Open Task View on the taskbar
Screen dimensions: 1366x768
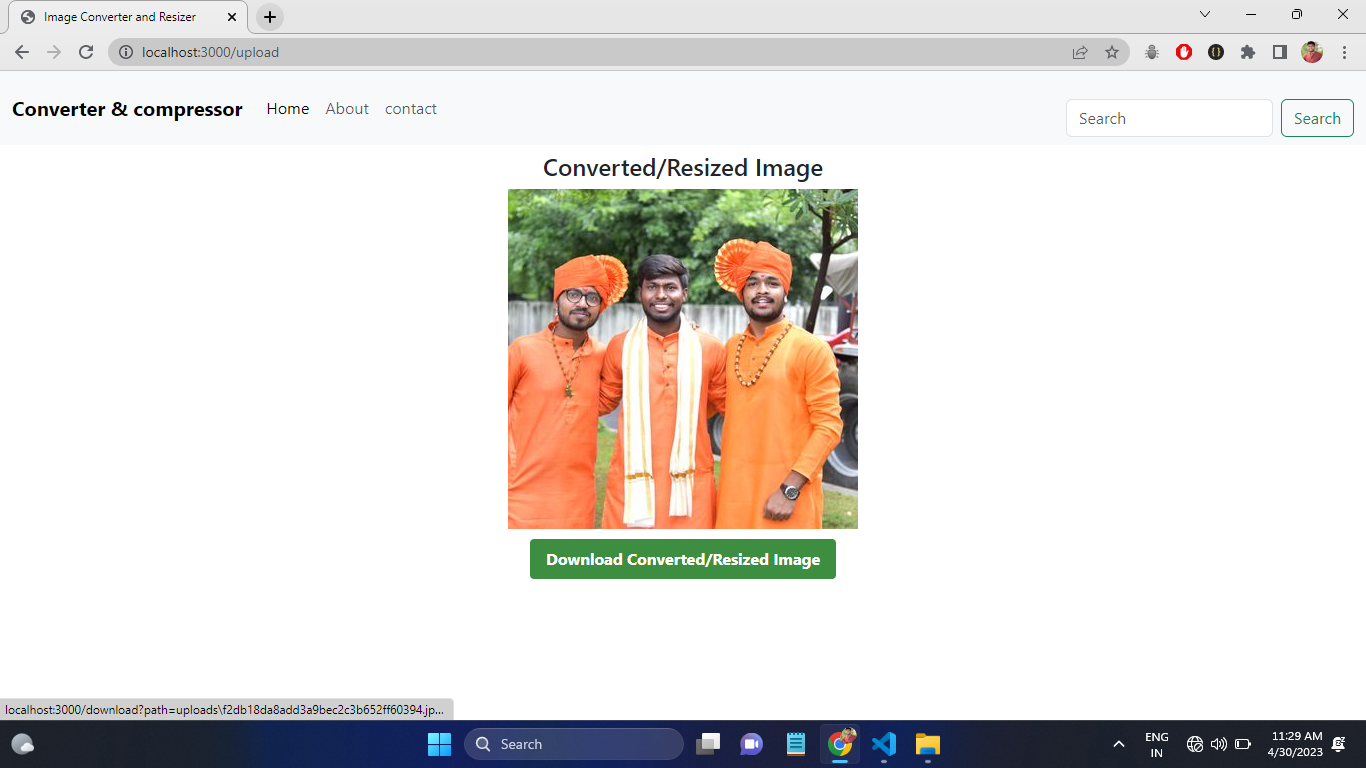coord(708,744)
